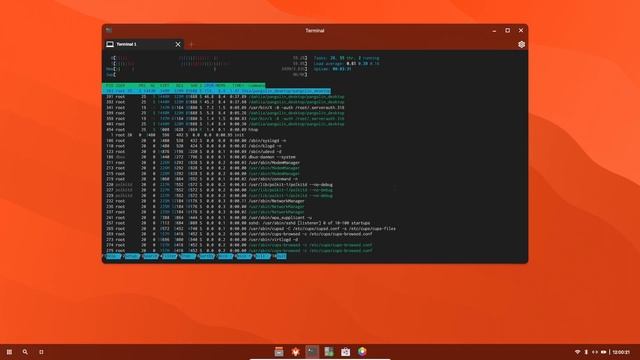Viewport: 640px width, 360px height.
Task: Add a new terminal tab with plus
Action: [x=191, y=44]
